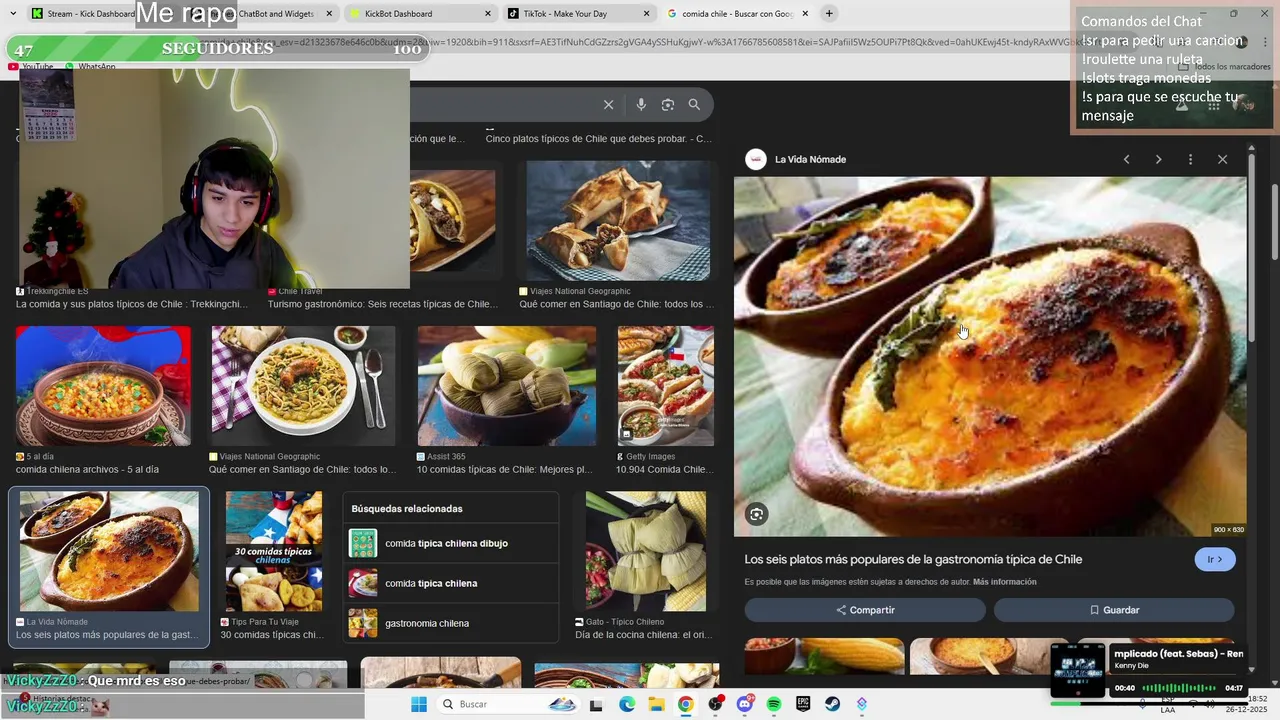Open the La Vida Nómade source logo
The image size is (1280, 720).
(756, 159)
